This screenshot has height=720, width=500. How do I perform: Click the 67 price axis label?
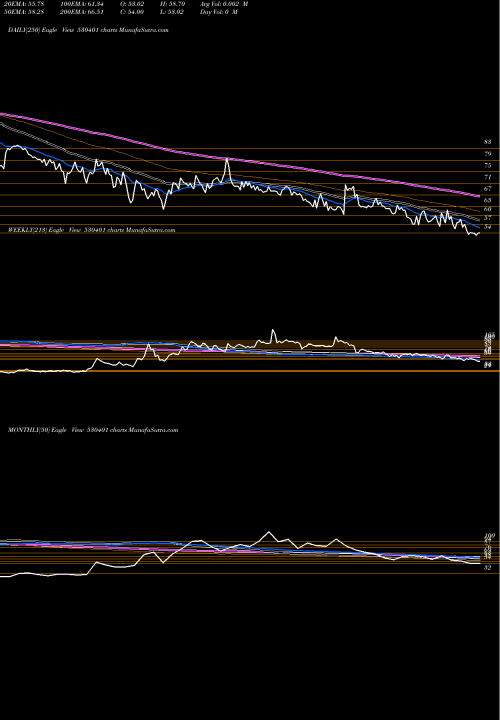(488, 189)
